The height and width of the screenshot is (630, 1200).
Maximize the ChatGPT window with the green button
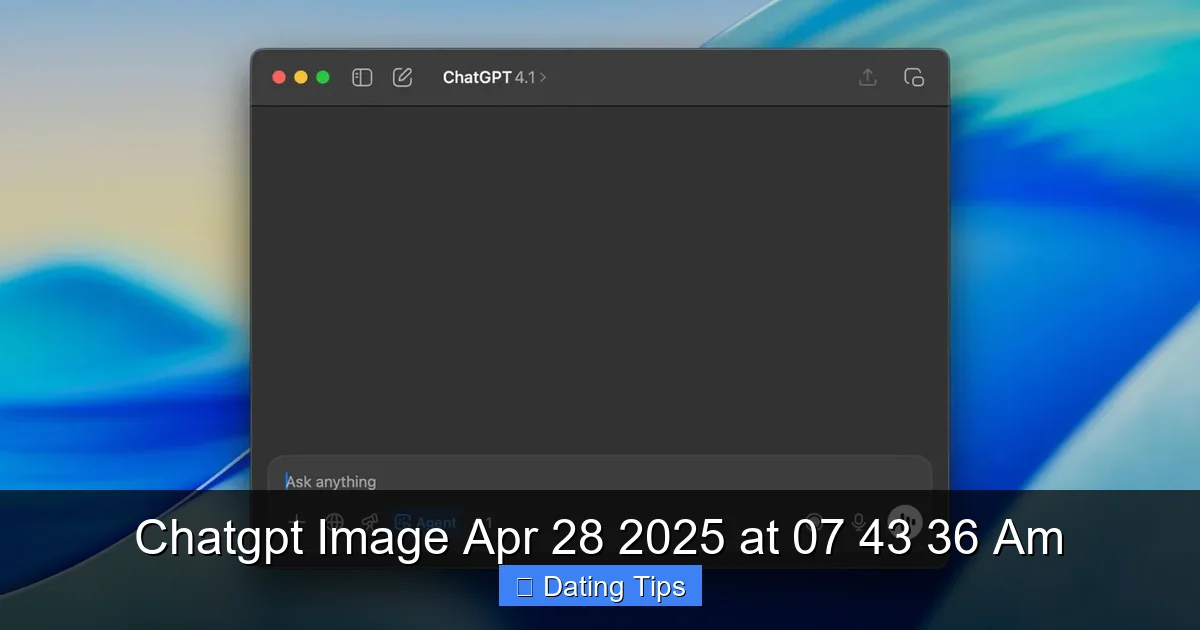tap(323, 77)
